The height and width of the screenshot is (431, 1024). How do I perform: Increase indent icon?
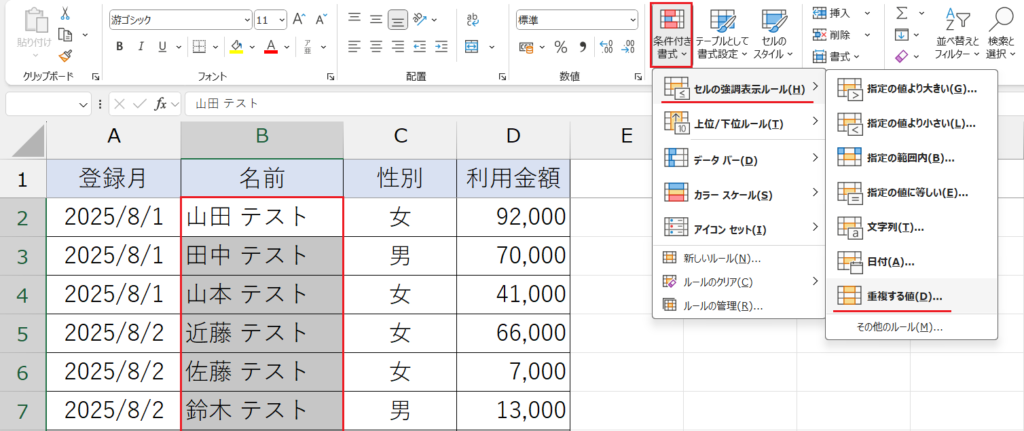tap(441, 46)
